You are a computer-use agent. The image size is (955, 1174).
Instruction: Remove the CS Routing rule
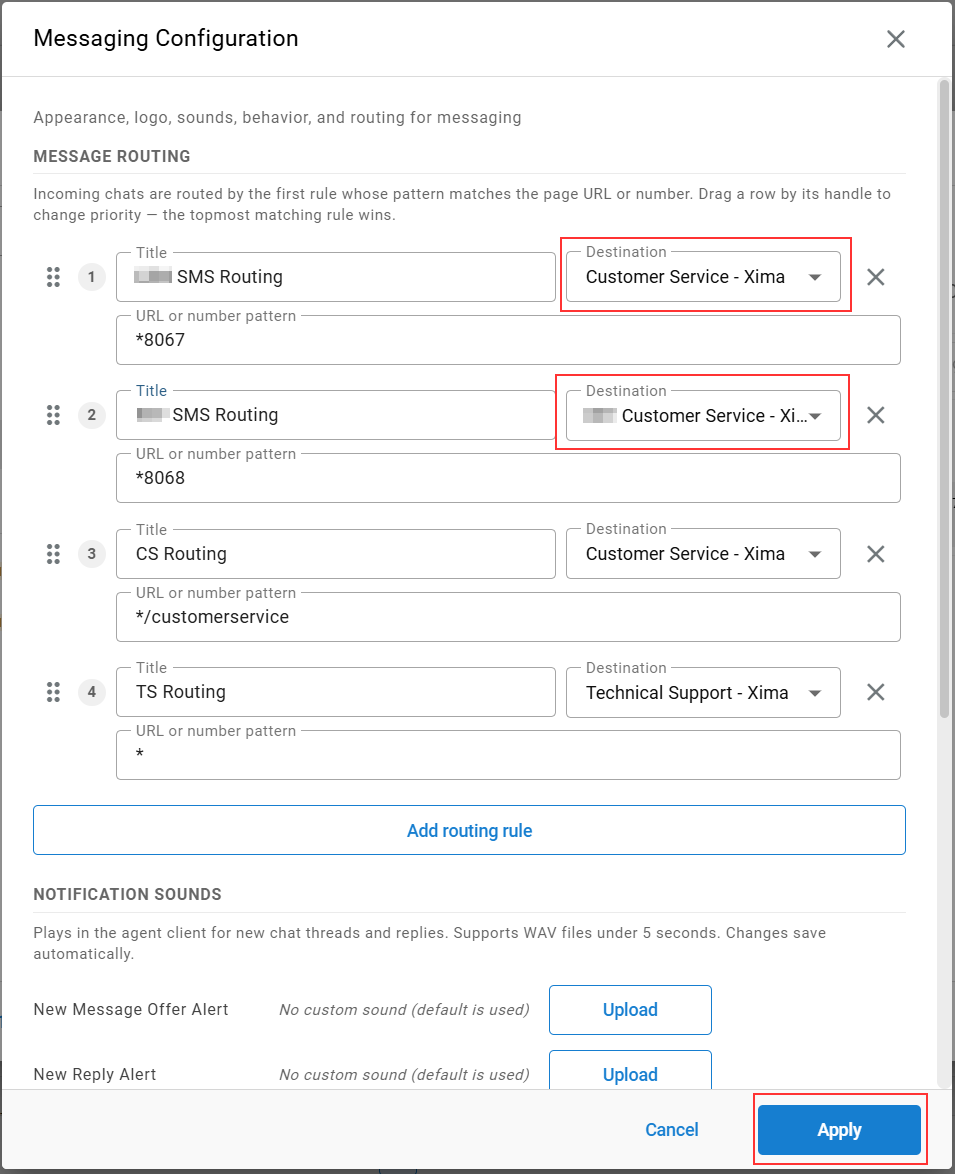[876, 554]
